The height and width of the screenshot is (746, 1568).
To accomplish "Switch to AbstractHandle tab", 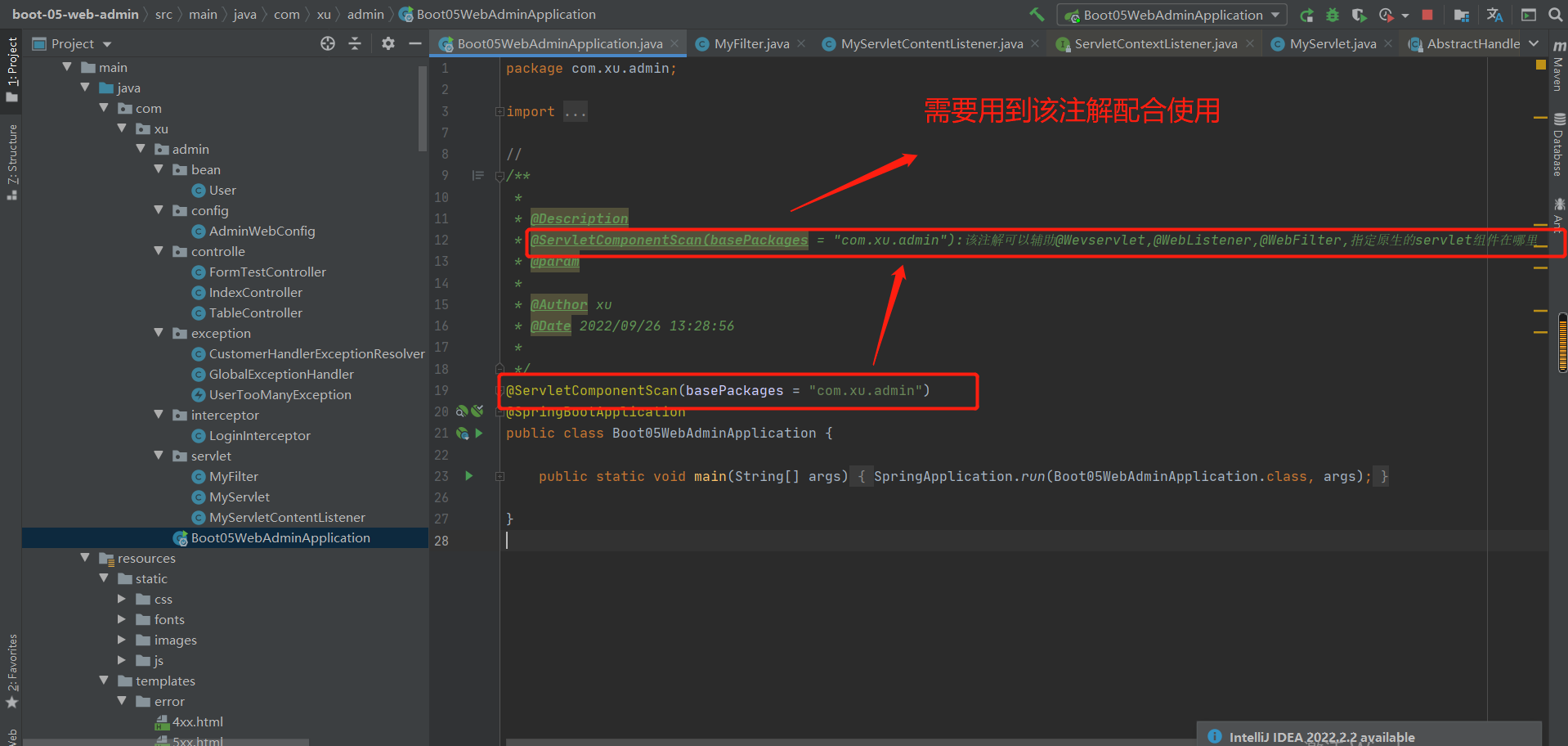I will [1464, 43].
